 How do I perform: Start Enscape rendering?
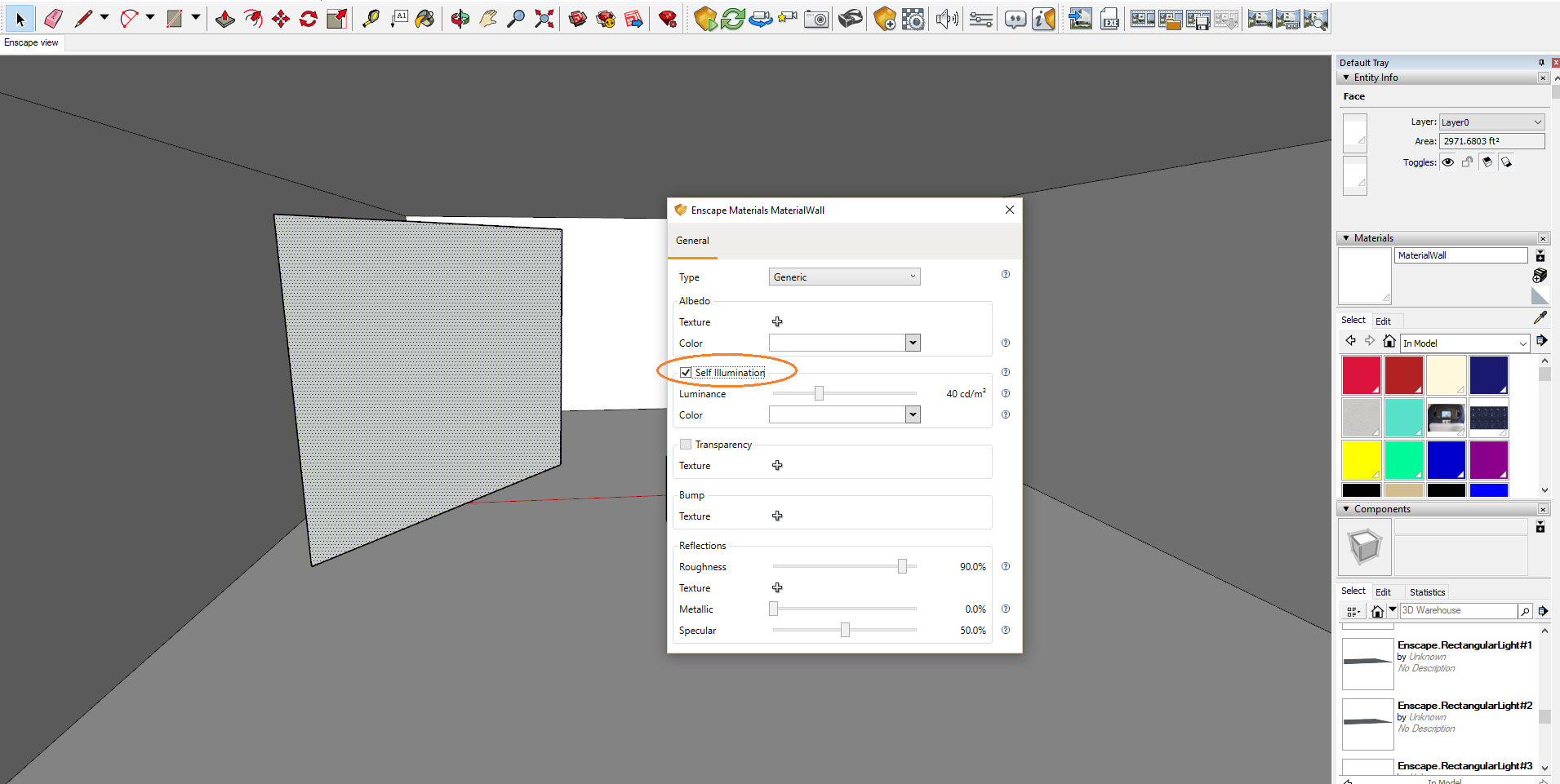pos(705,19)
